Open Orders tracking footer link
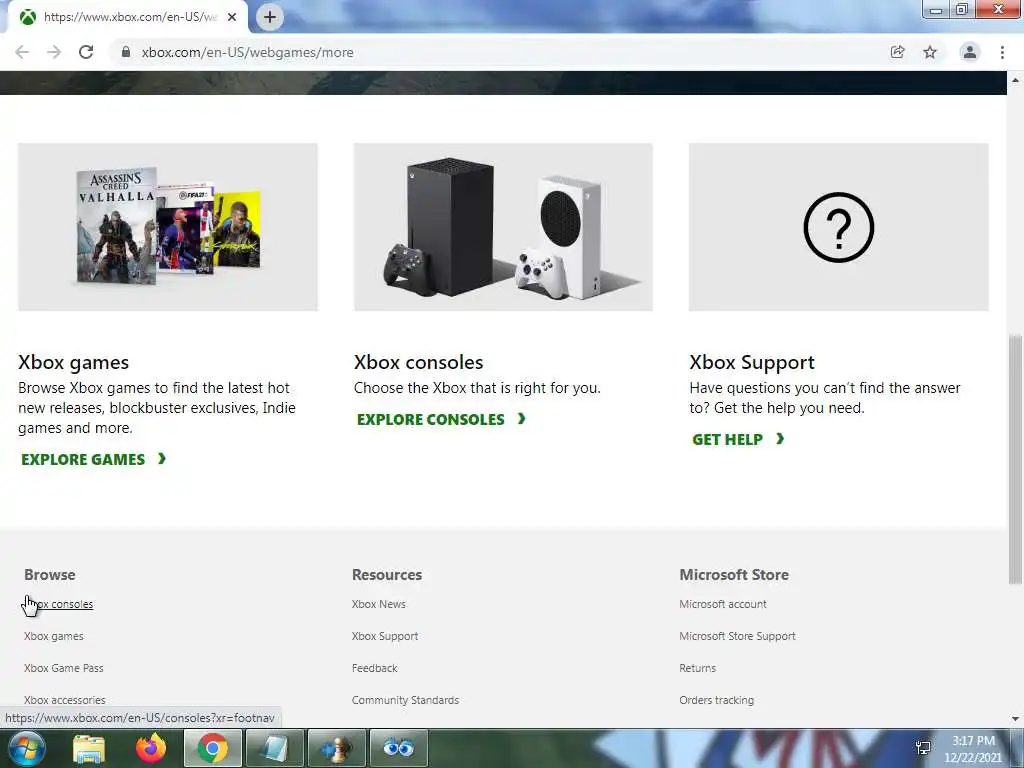Screen dimensions: 1024x768 pos(716,700)
